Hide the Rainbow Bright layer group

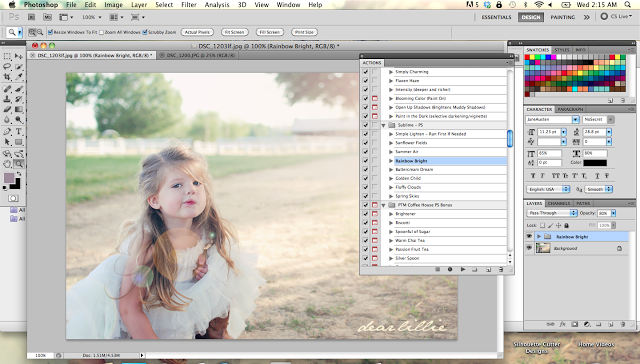pos(529,236)
